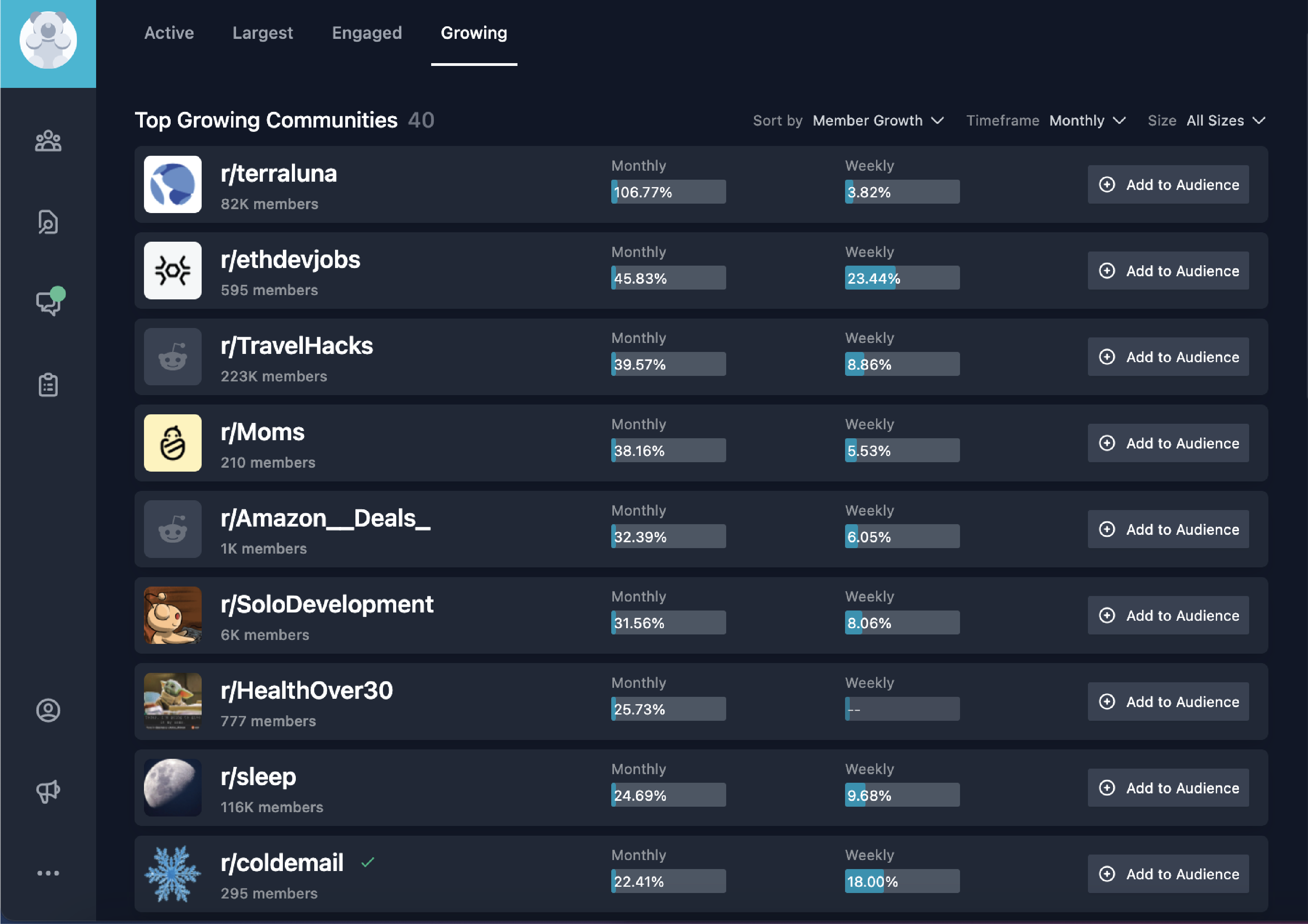This screenshot has width=1308, height=924.
Task: Select the Growing tab toggle
Action: (x=474, y=33)
